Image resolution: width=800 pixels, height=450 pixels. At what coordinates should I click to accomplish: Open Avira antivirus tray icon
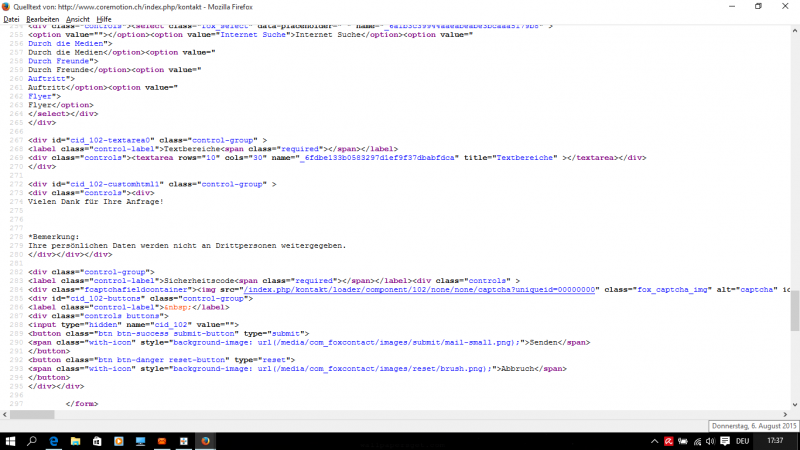pyautogui.click(x=668, y=441)
